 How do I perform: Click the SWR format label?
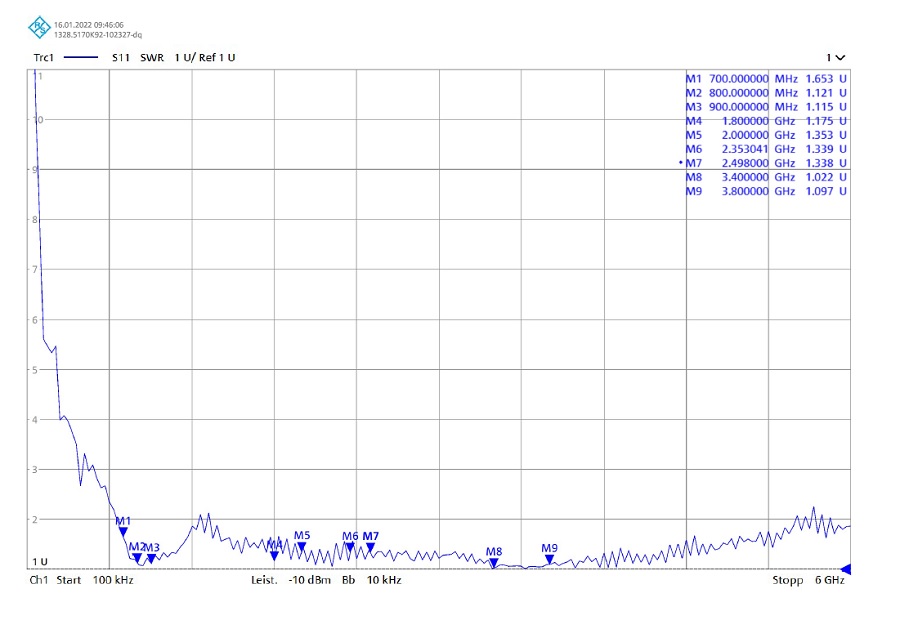point(152,58)
